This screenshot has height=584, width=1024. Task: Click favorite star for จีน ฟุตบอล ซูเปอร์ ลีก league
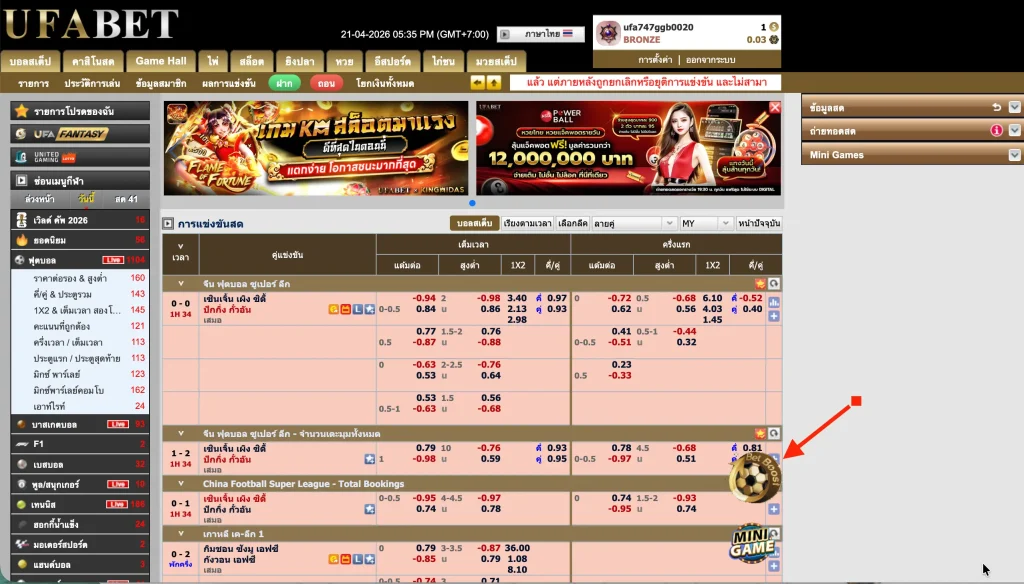coord(760,284)
